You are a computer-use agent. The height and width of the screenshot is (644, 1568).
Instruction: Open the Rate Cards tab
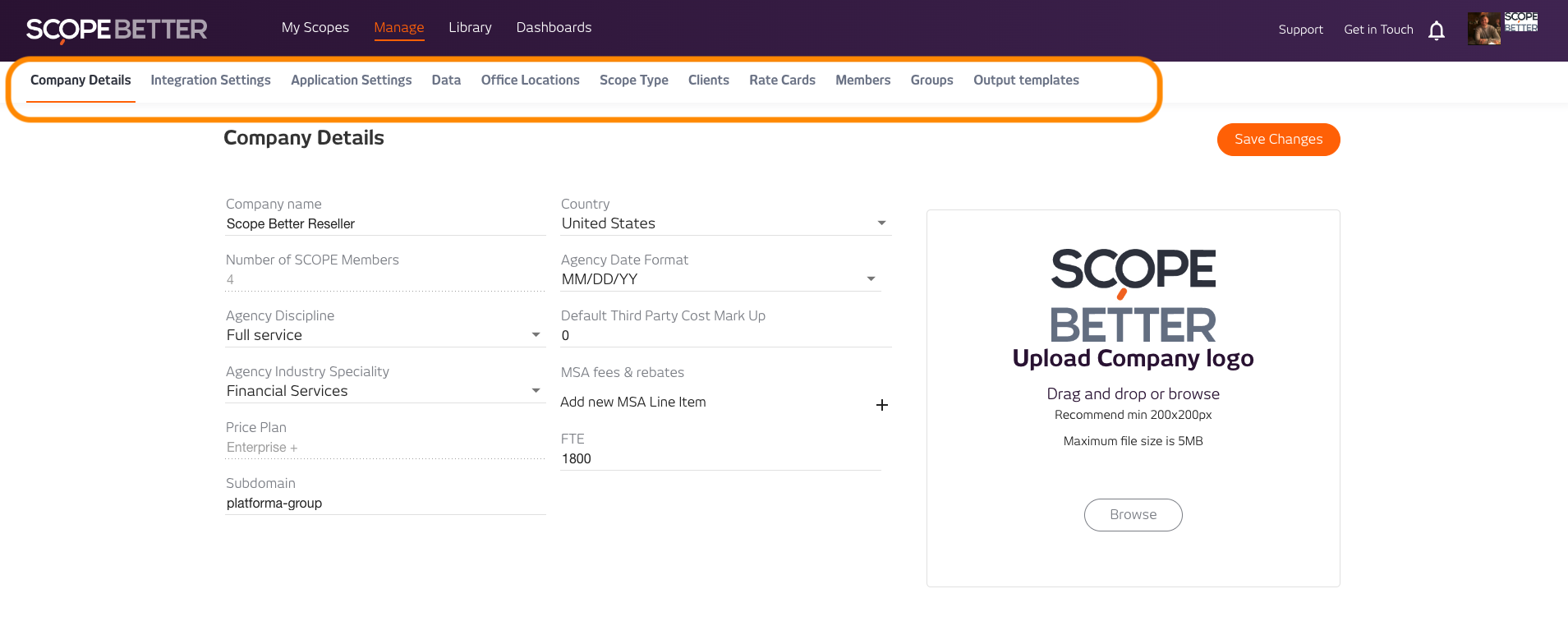pos(782,80)
